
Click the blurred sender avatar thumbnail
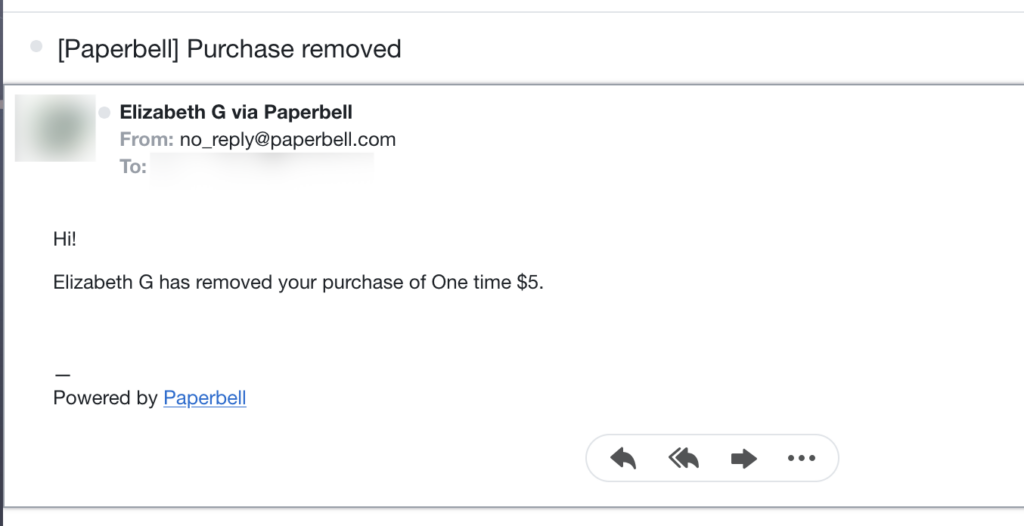coord(56,128)
